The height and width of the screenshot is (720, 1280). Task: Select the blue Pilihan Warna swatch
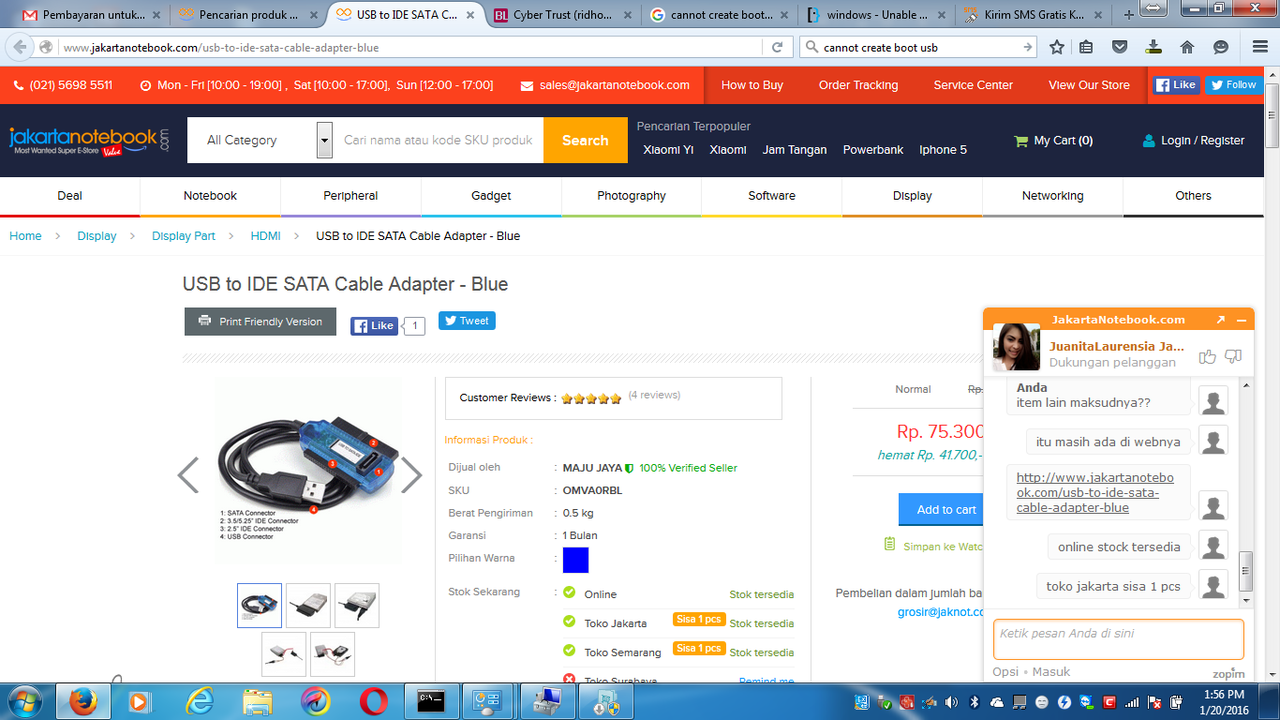(575, 560)
